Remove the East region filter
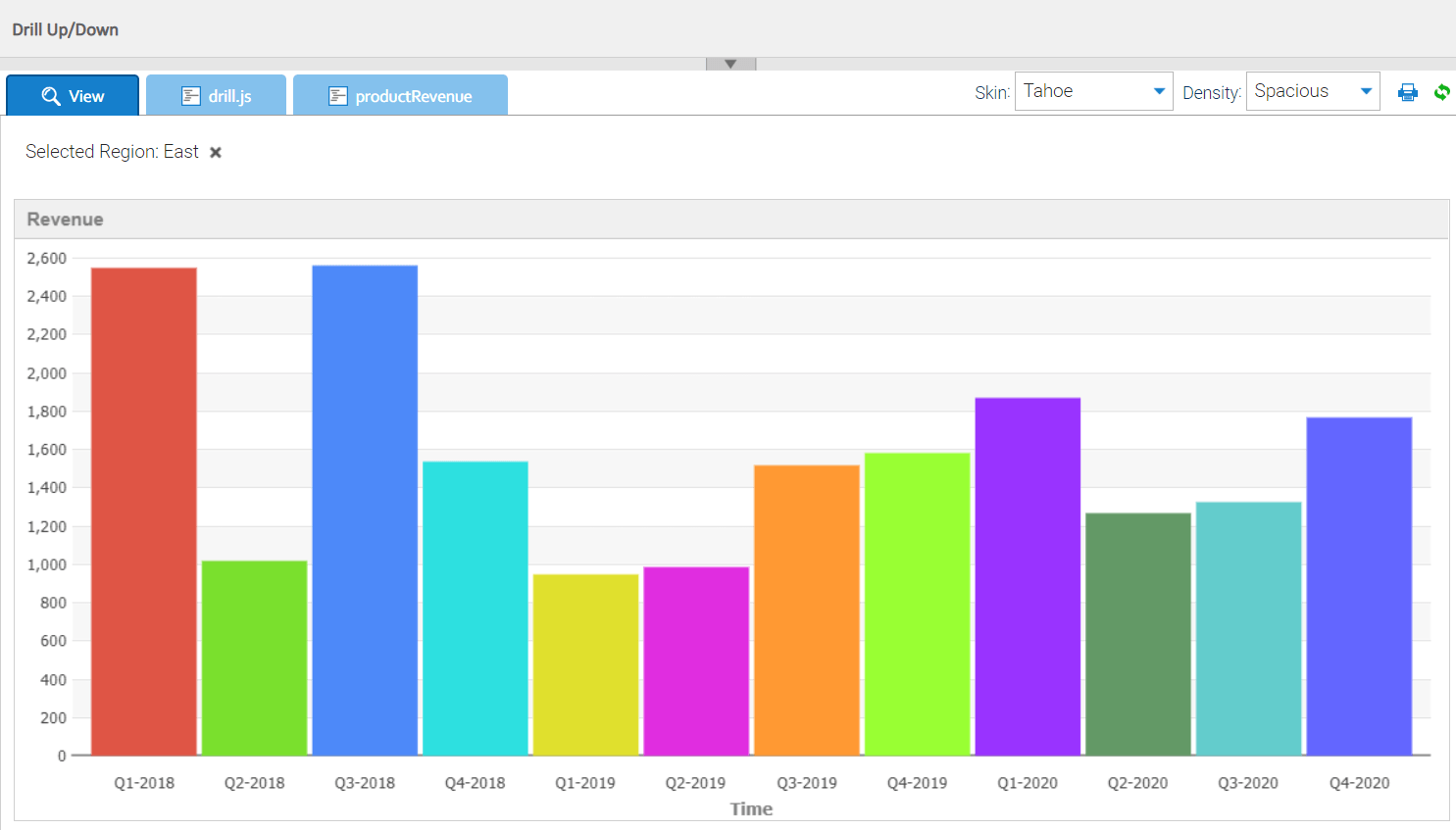Image resolution: width=1456 pixels, height=830 pixels. tap(215, 153)
